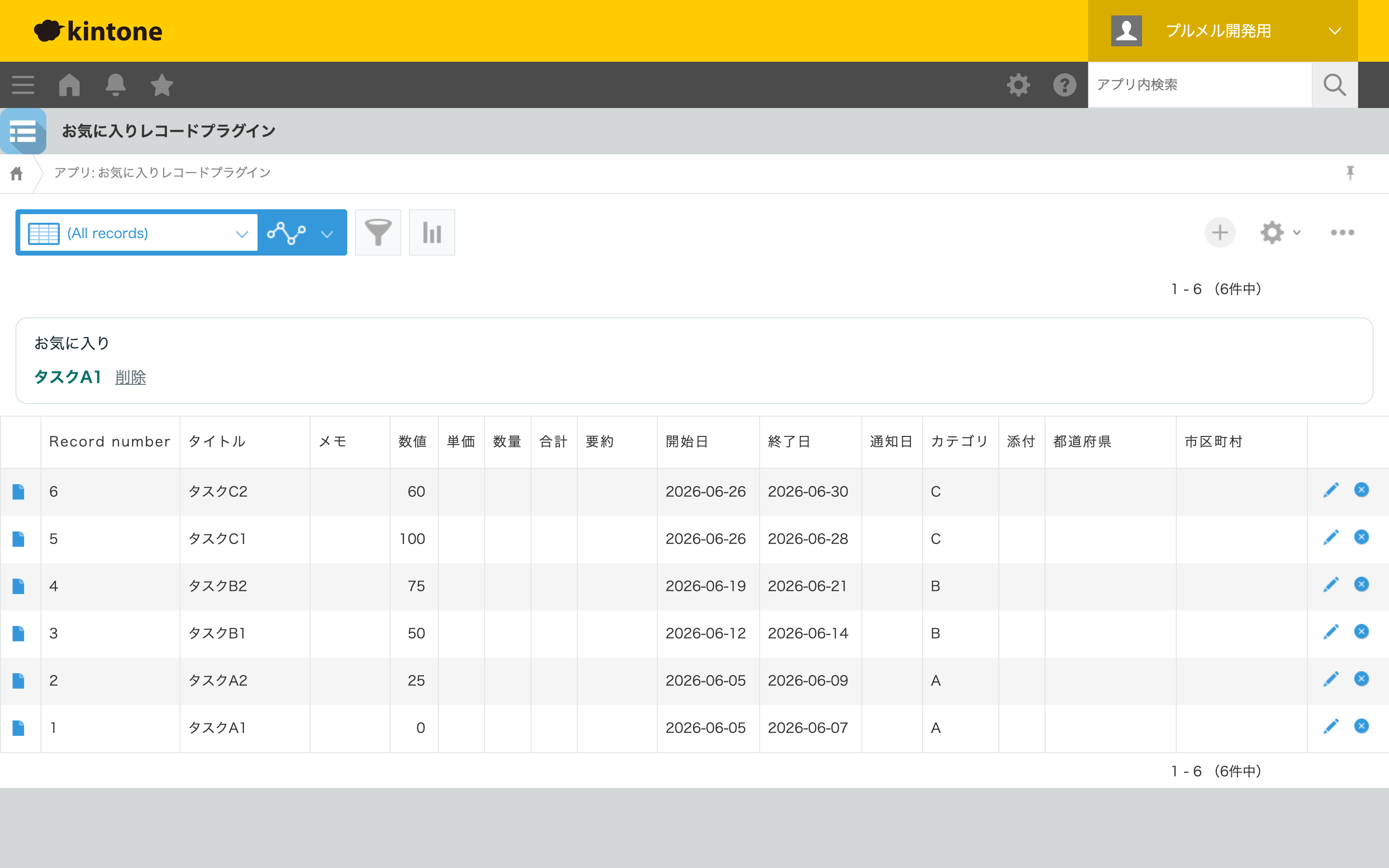Open the プルメル開発用 user menu

[x=1223, y=31]
